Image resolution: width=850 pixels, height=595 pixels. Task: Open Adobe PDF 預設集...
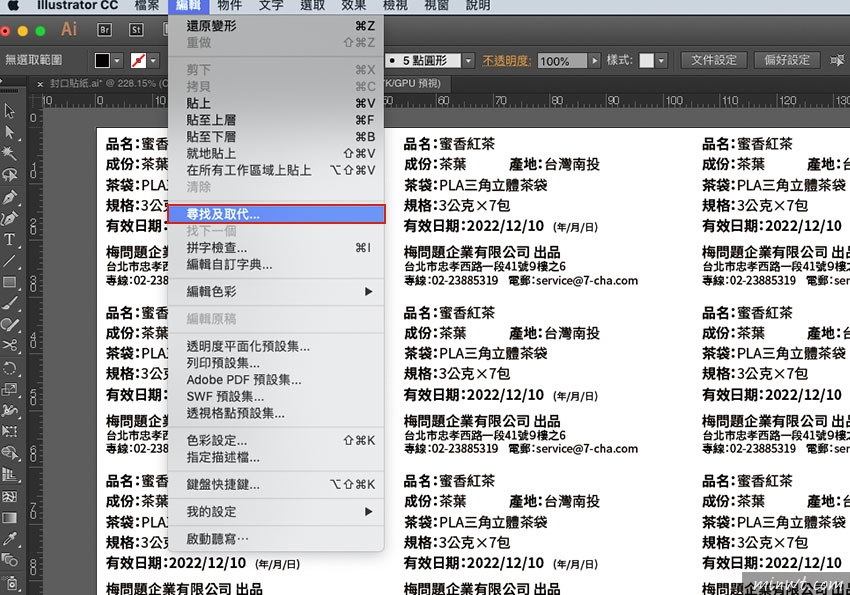coord(276,380)
